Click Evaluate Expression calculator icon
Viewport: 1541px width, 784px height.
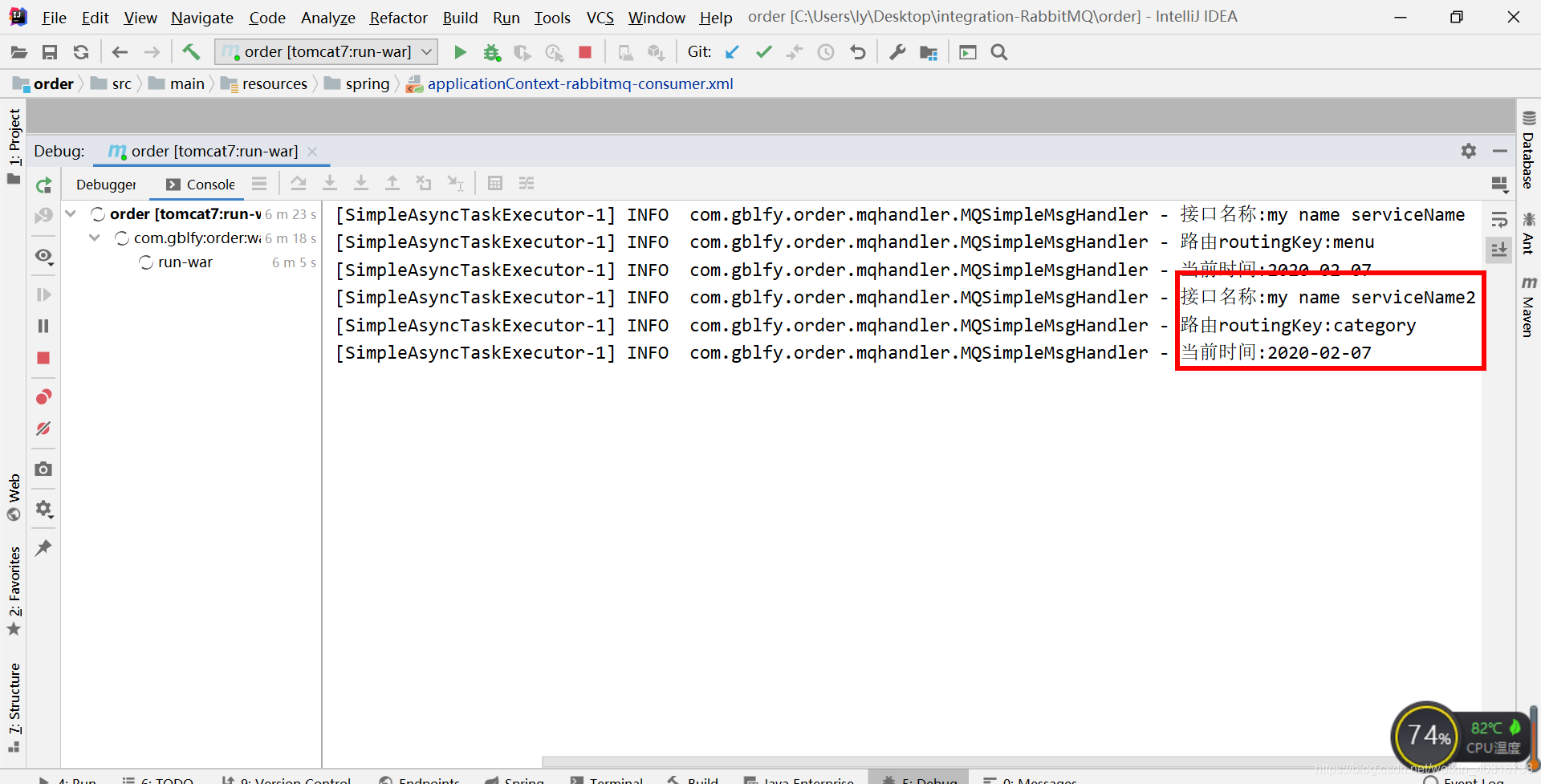[x=495, y=184]
